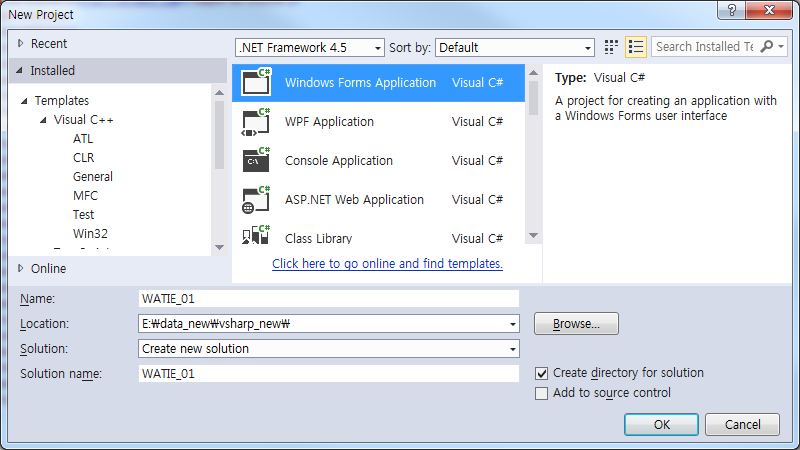Select General under Visual C++

click(92, 177)
